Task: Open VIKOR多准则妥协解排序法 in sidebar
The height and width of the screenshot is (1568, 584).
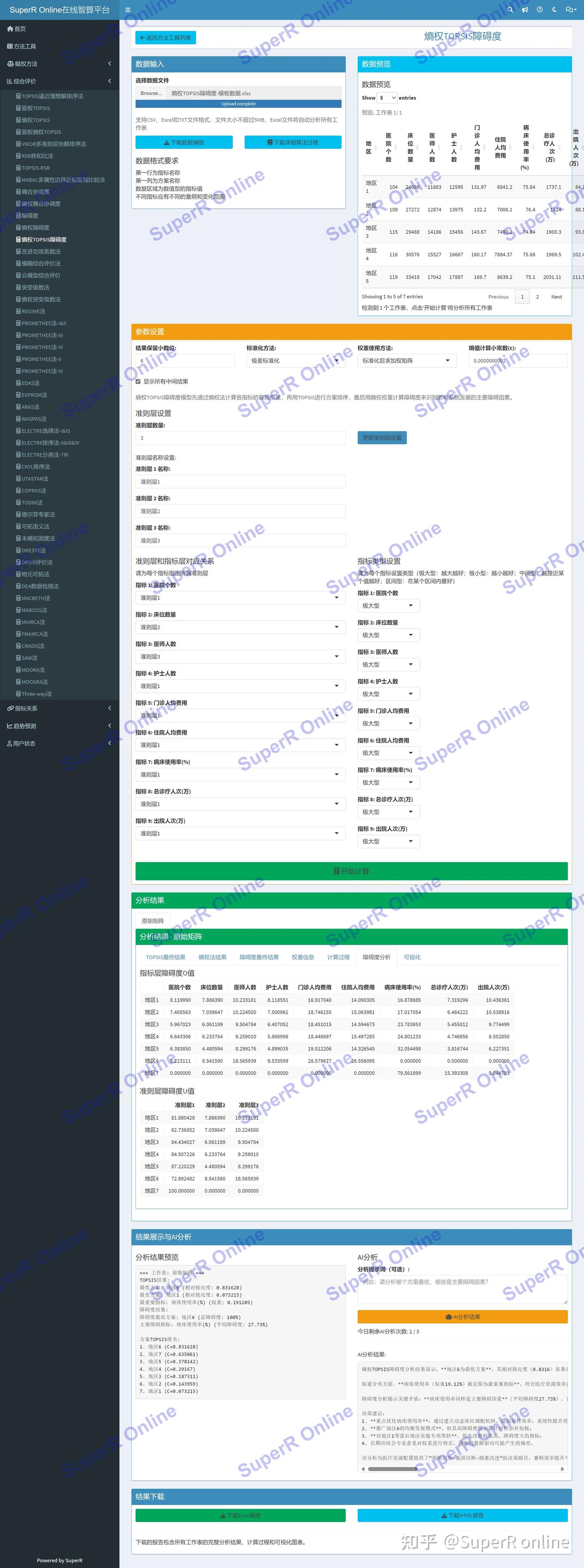Action: click(x=51, y=144)
